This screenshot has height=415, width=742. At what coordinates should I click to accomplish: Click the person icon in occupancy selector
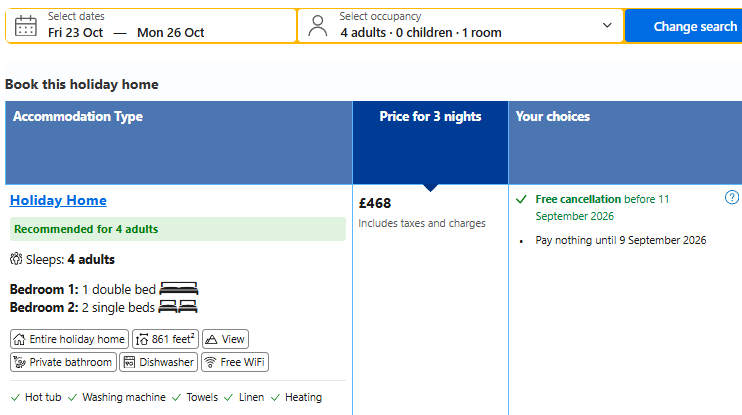pyautogui.click(x=318, y=26)
